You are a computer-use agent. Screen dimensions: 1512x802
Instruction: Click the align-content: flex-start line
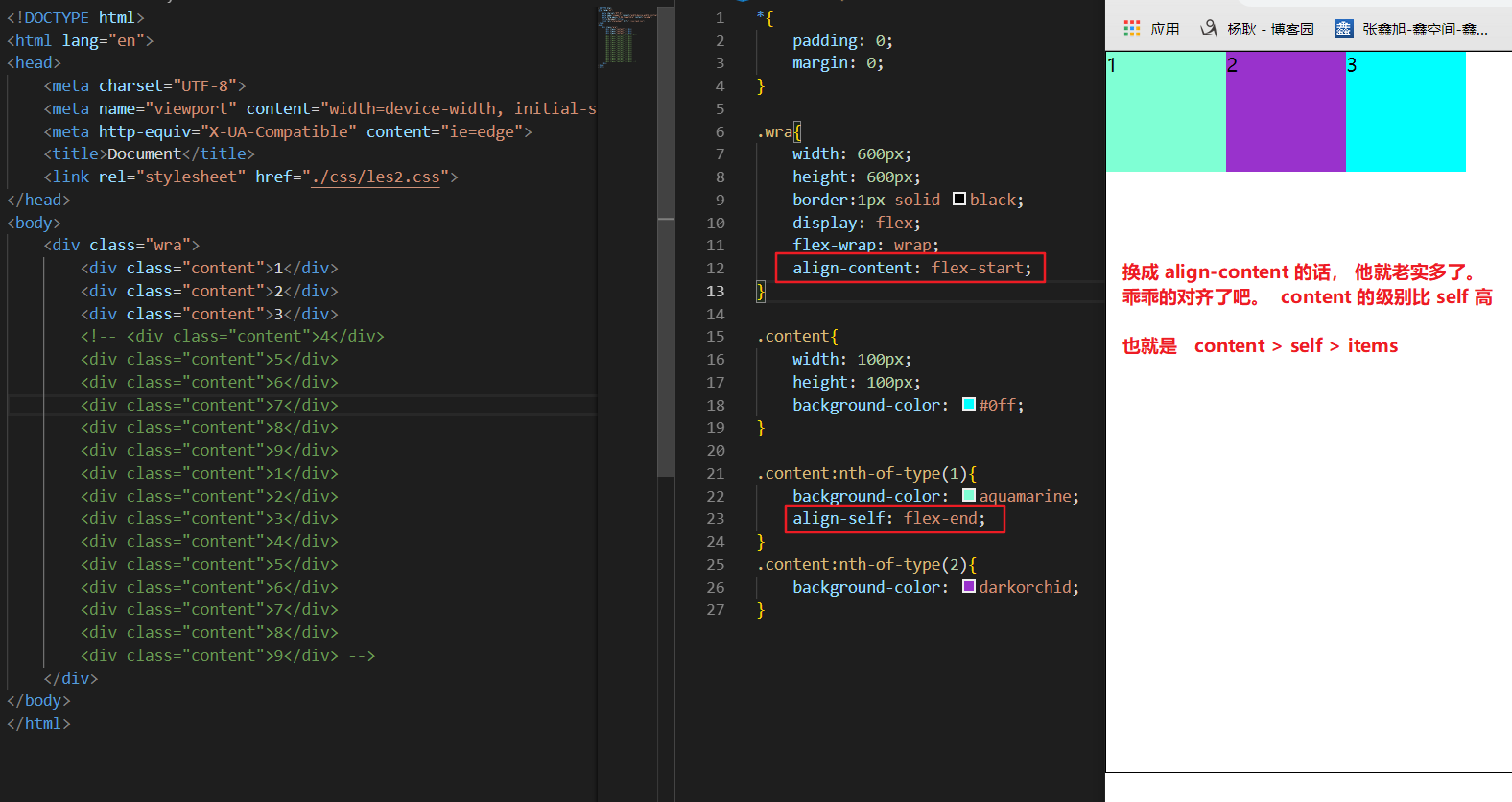(911, 268)
